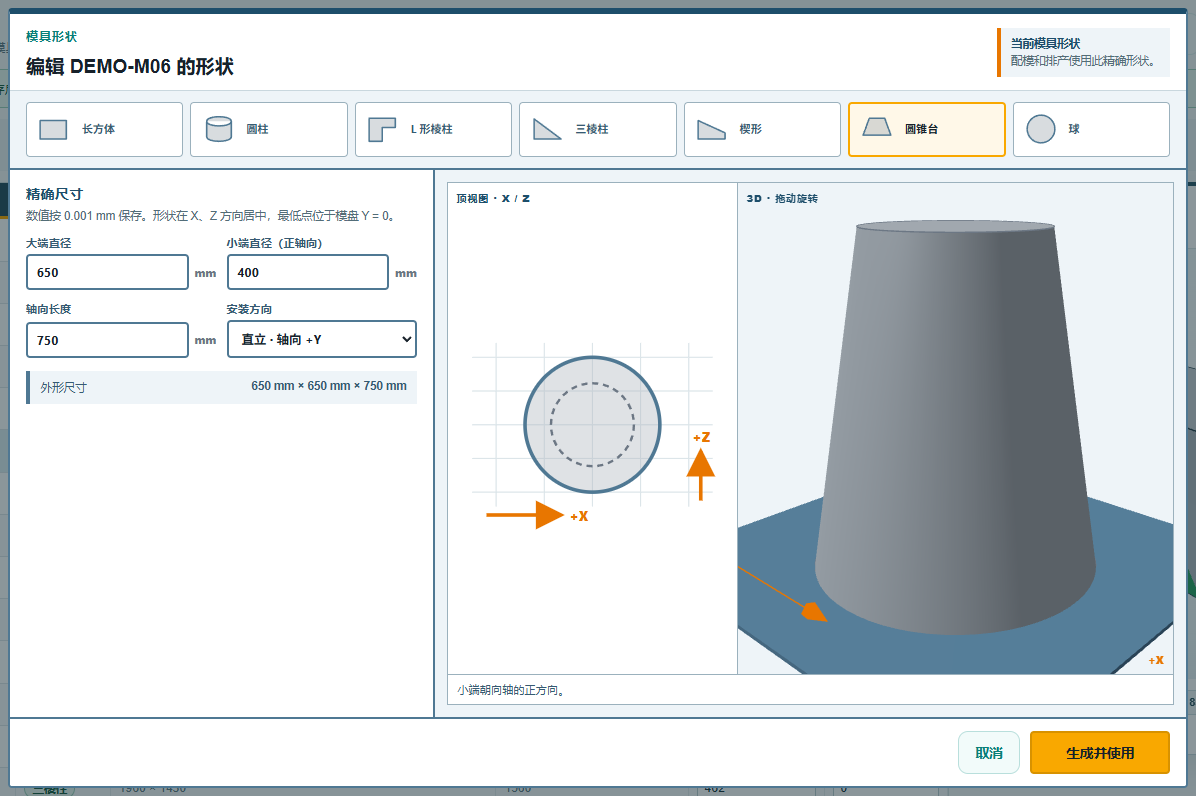Click the 3D frustum preview model

coord(955,427)
